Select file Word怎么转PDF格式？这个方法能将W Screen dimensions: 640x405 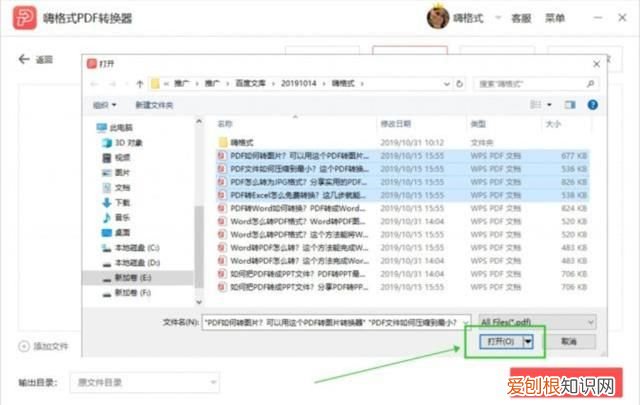click(x=402, y=234)
